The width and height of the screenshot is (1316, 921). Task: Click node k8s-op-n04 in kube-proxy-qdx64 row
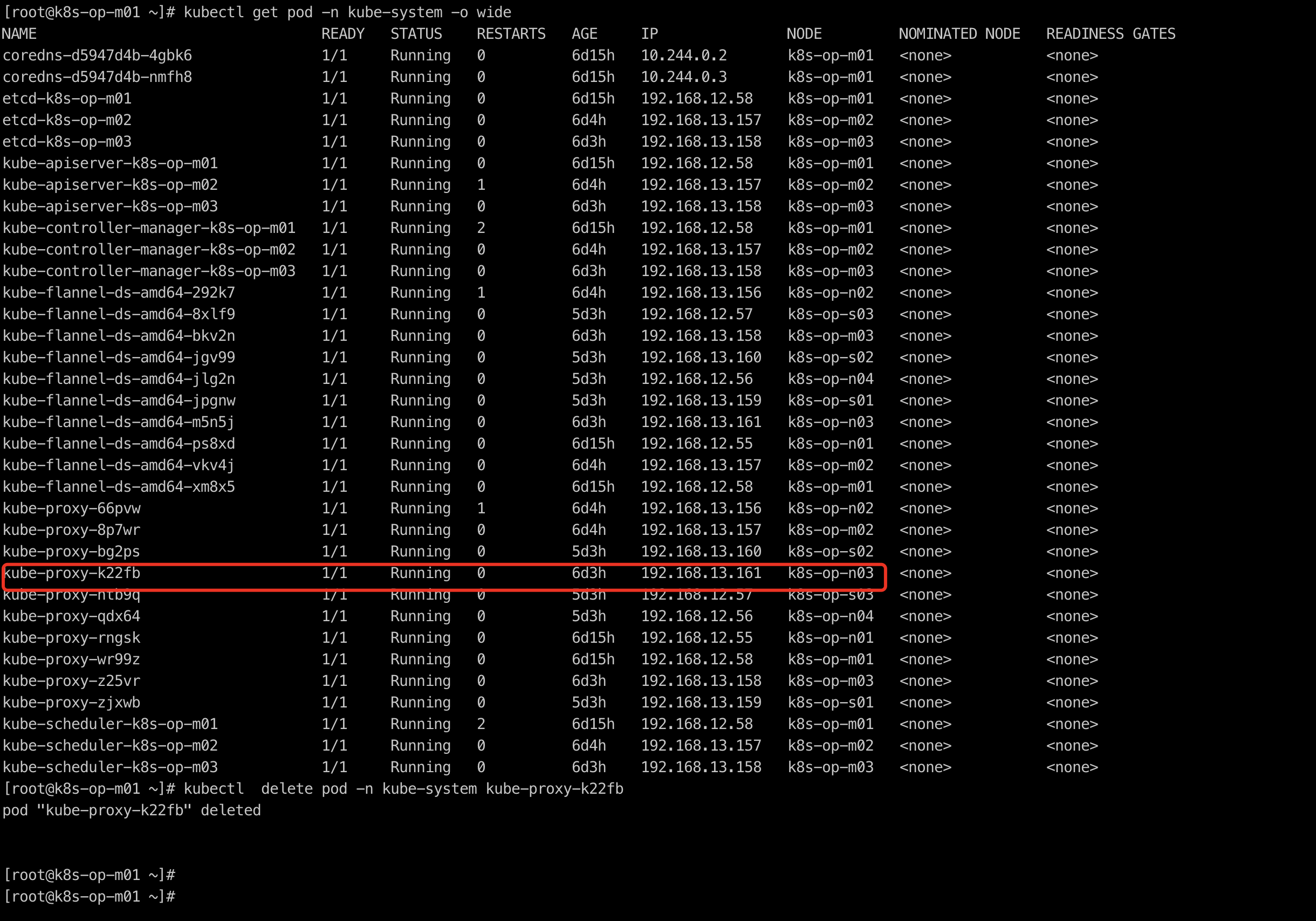pos(831,617)
